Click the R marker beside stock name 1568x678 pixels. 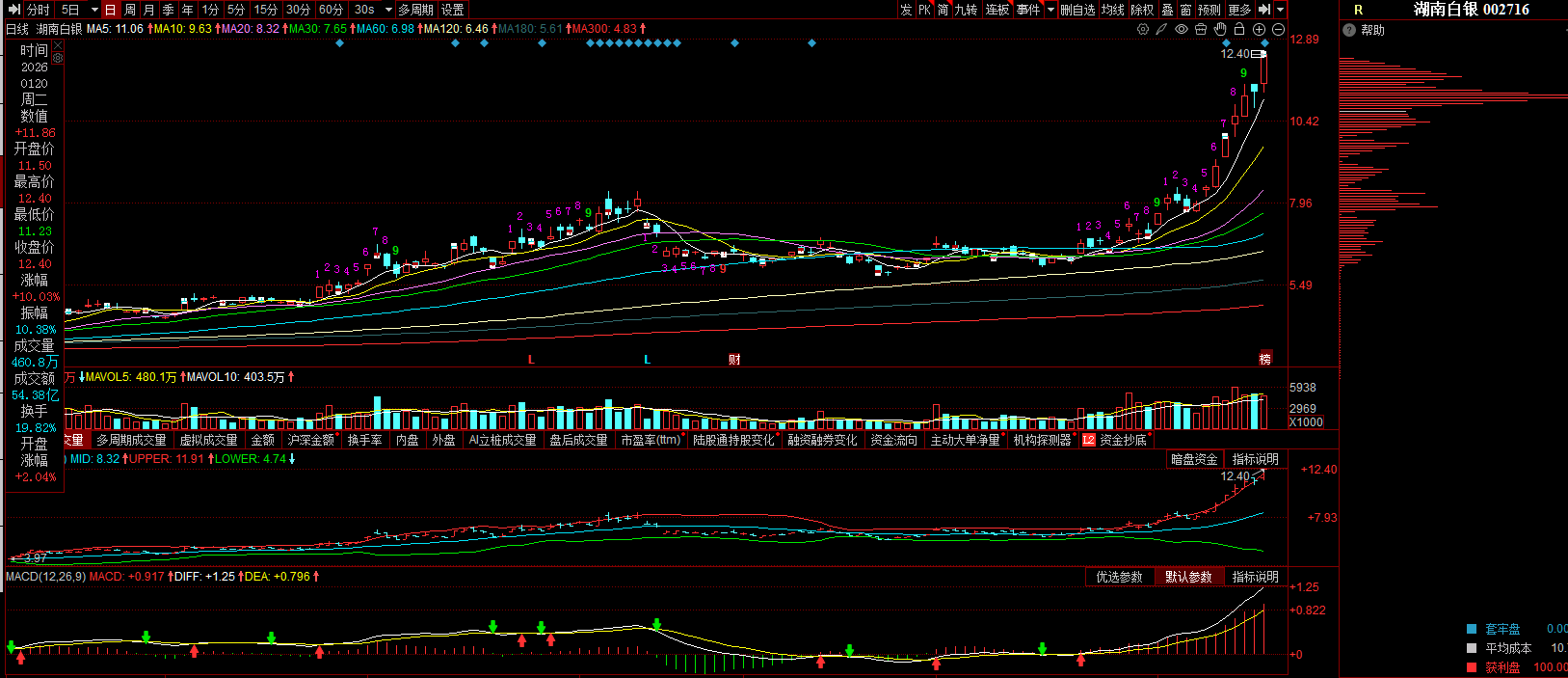tap(1359, 10)
